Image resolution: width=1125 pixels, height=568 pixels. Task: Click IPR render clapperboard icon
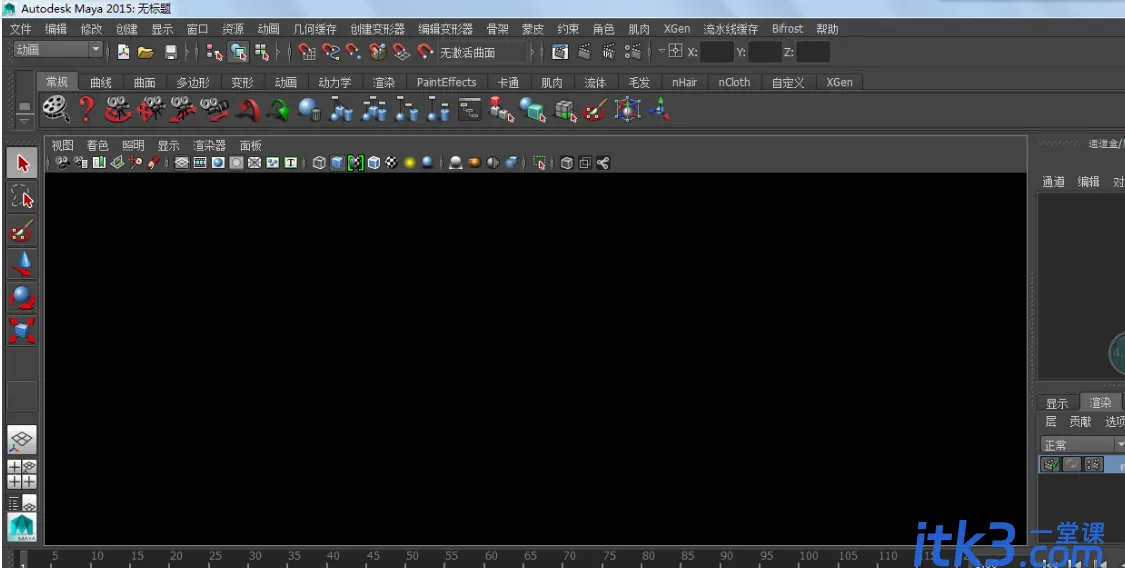pos(608,52)
